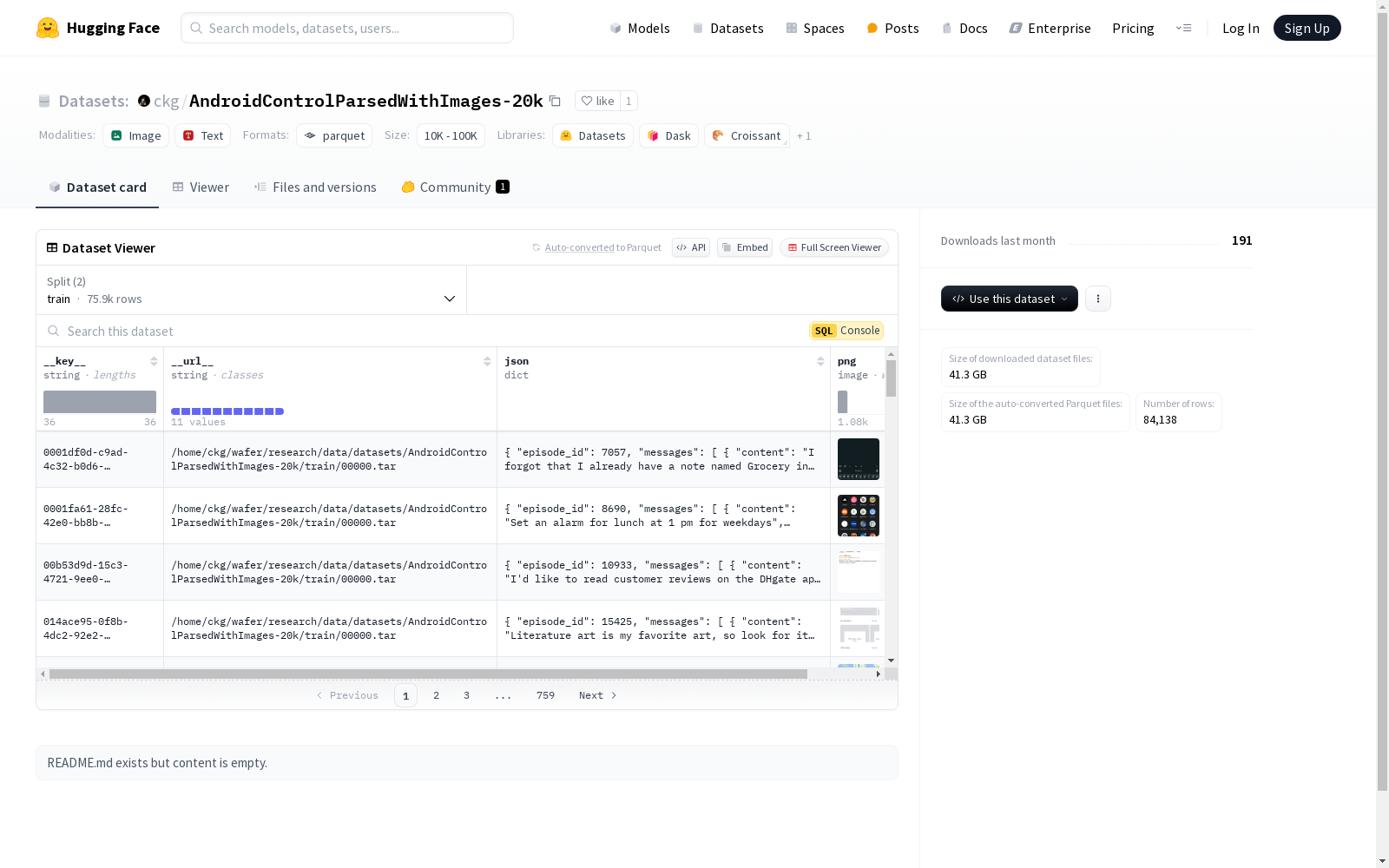
Task: Click the __url__ classes distribution bar
Action: coord(227,411)
